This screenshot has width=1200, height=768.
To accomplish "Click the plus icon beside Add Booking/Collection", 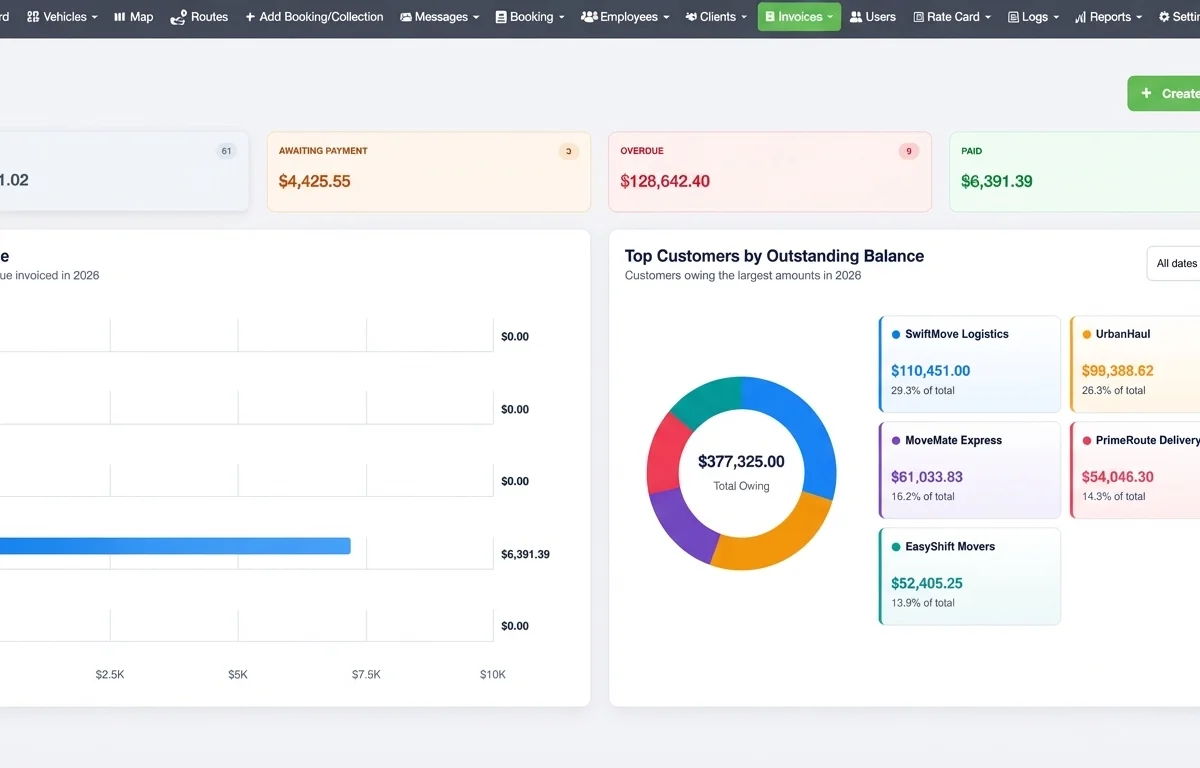I will [250, 17].
